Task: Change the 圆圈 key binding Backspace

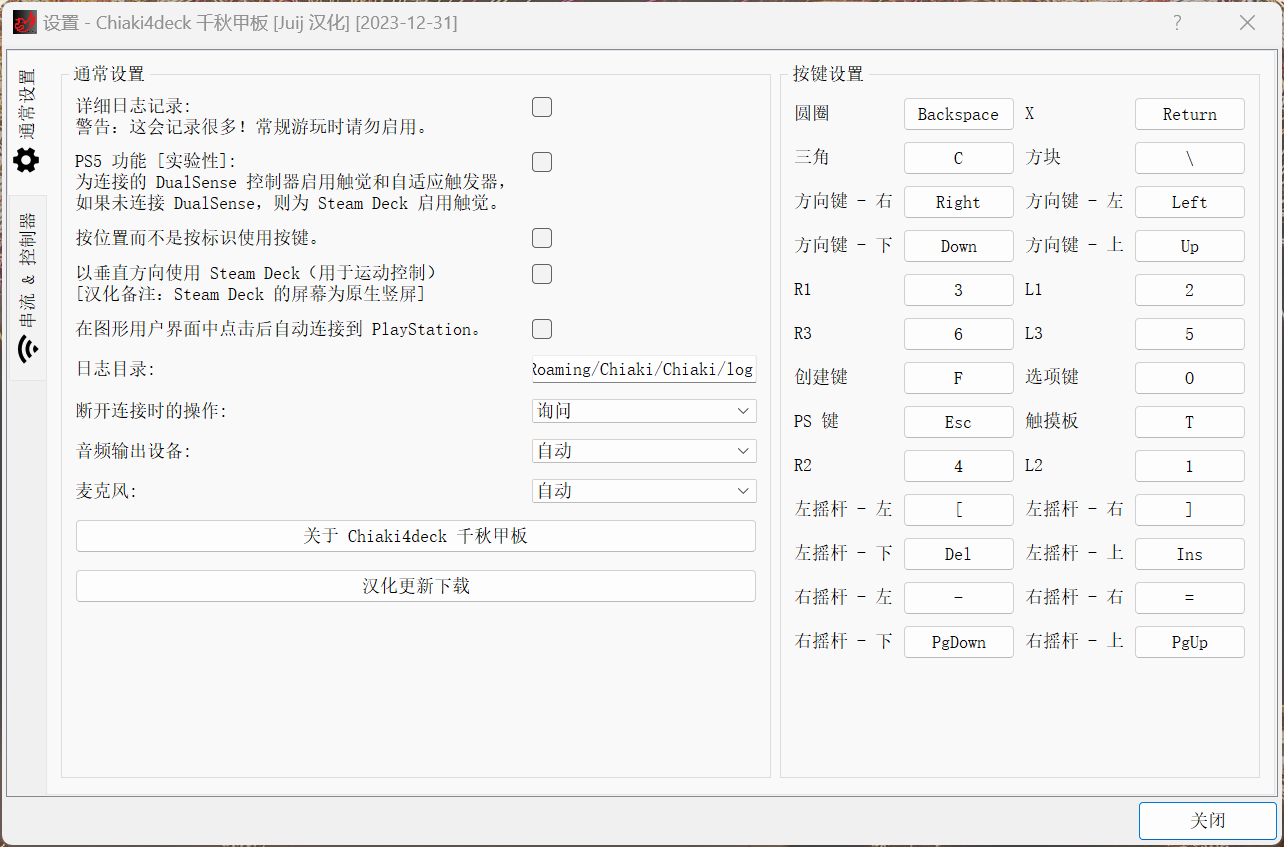Action: pos(958,114)
